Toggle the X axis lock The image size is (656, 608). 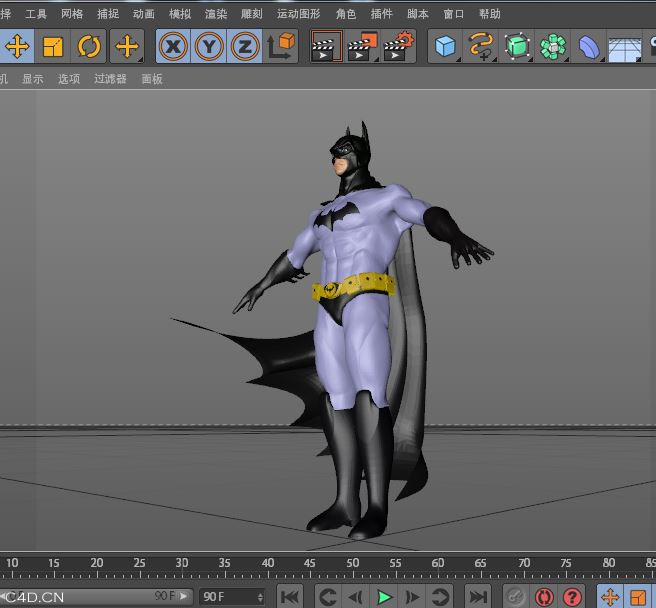[173, 46]
